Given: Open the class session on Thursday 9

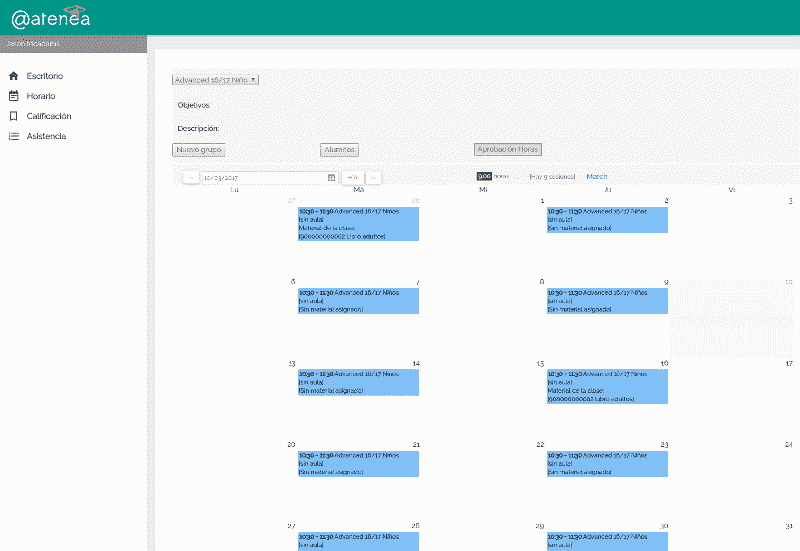Looking at the screenshot, I should pos(607,301).
